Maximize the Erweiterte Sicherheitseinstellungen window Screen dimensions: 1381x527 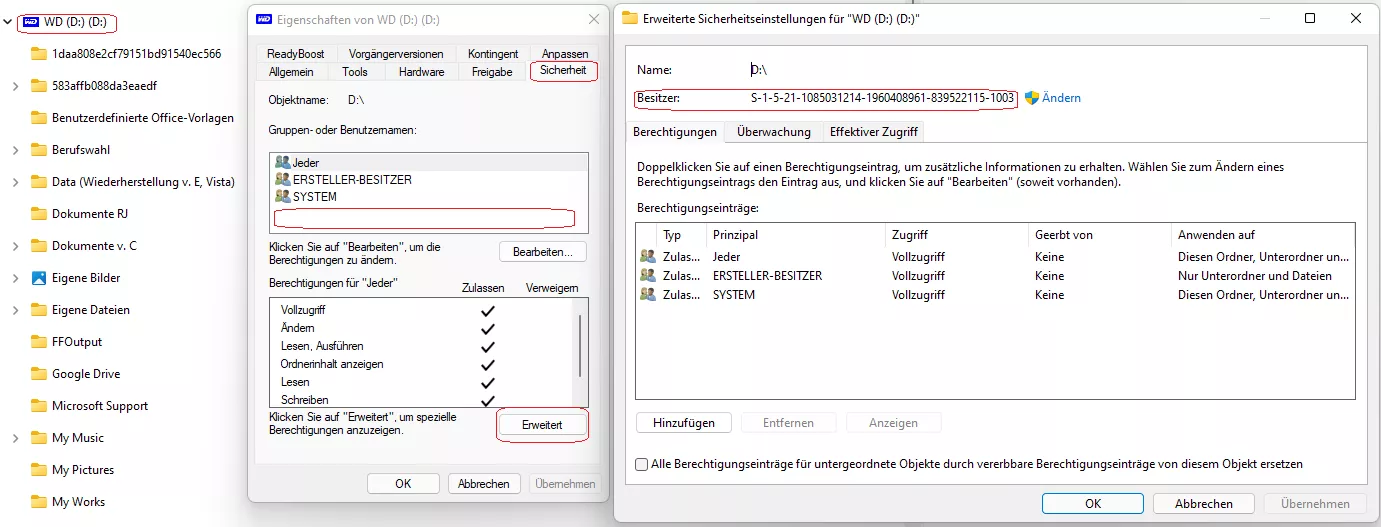click(x=1310, y=18)
